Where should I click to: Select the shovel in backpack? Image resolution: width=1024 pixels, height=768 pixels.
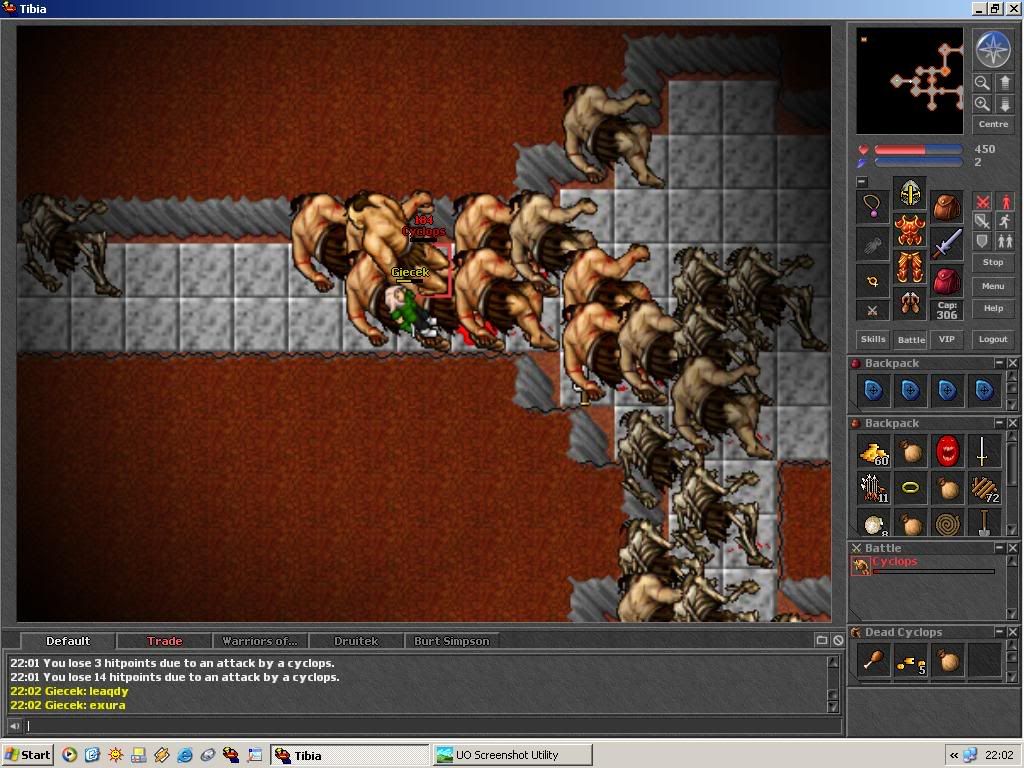tap(984, 524)
